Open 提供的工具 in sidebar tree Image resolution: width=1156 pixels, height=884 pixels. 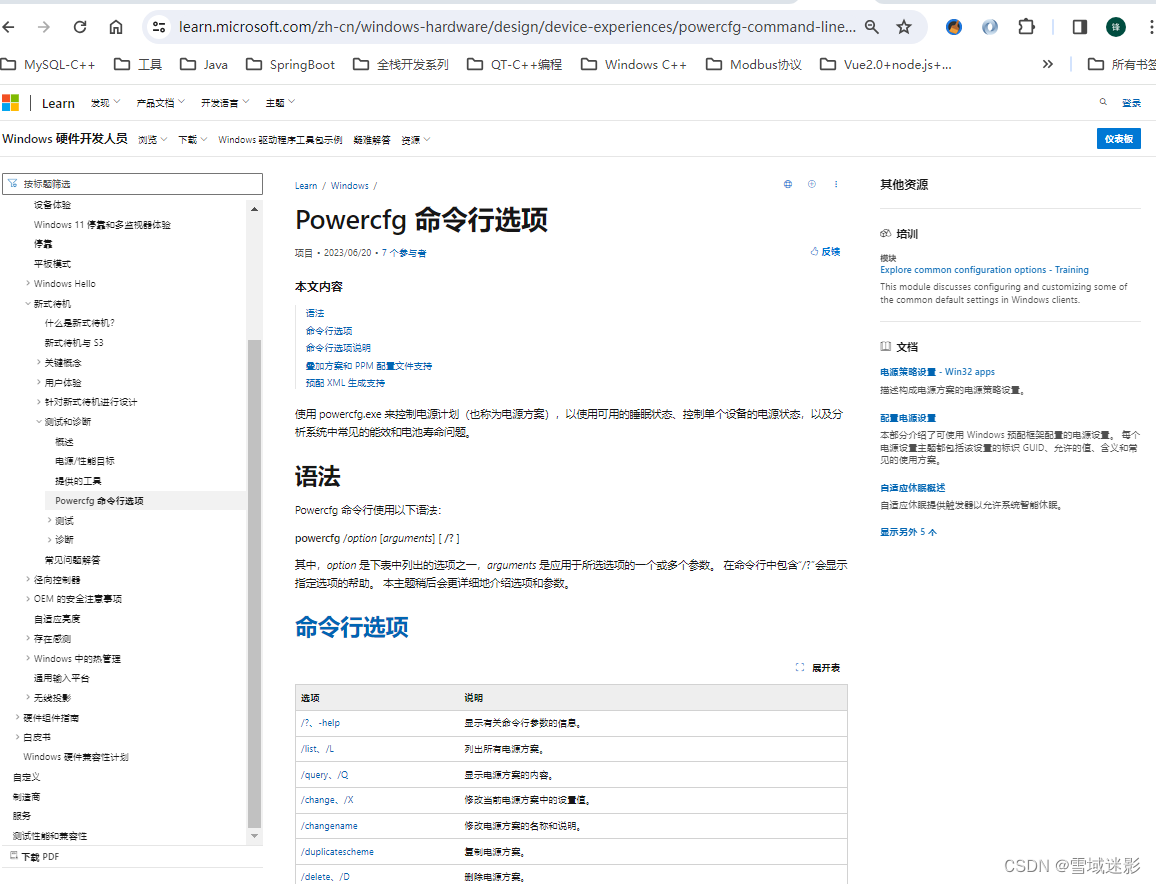(77, 481)
